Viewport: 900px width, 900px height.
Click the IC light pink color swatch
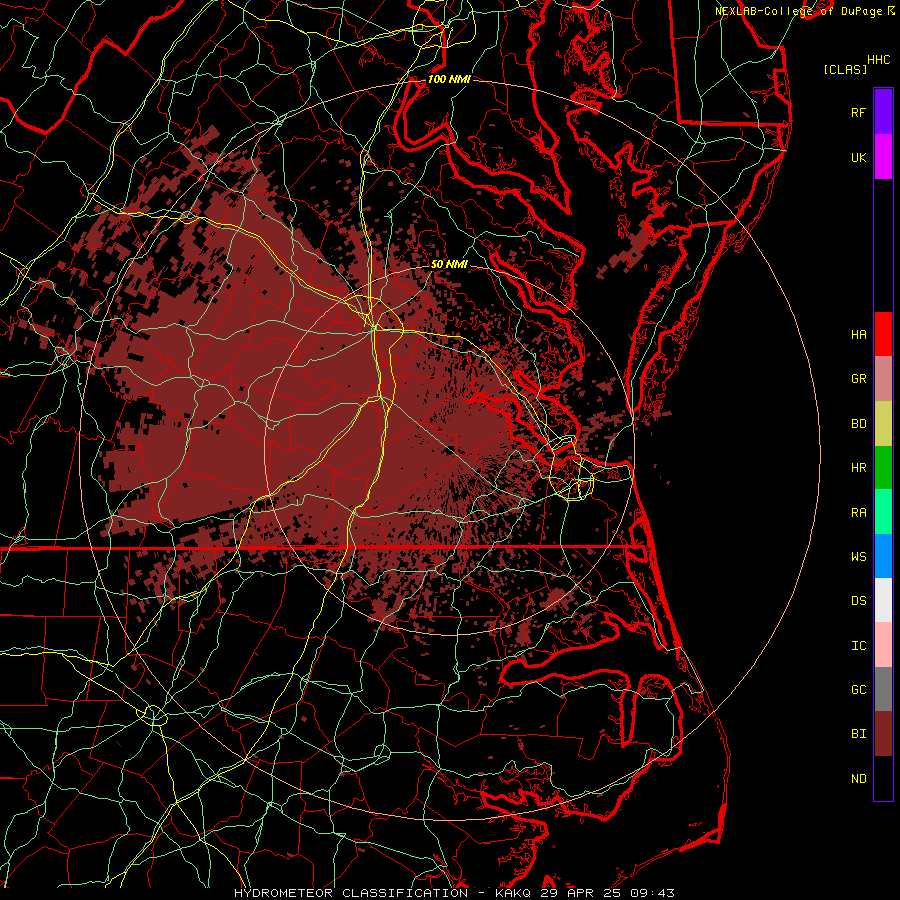coord(883,645)
